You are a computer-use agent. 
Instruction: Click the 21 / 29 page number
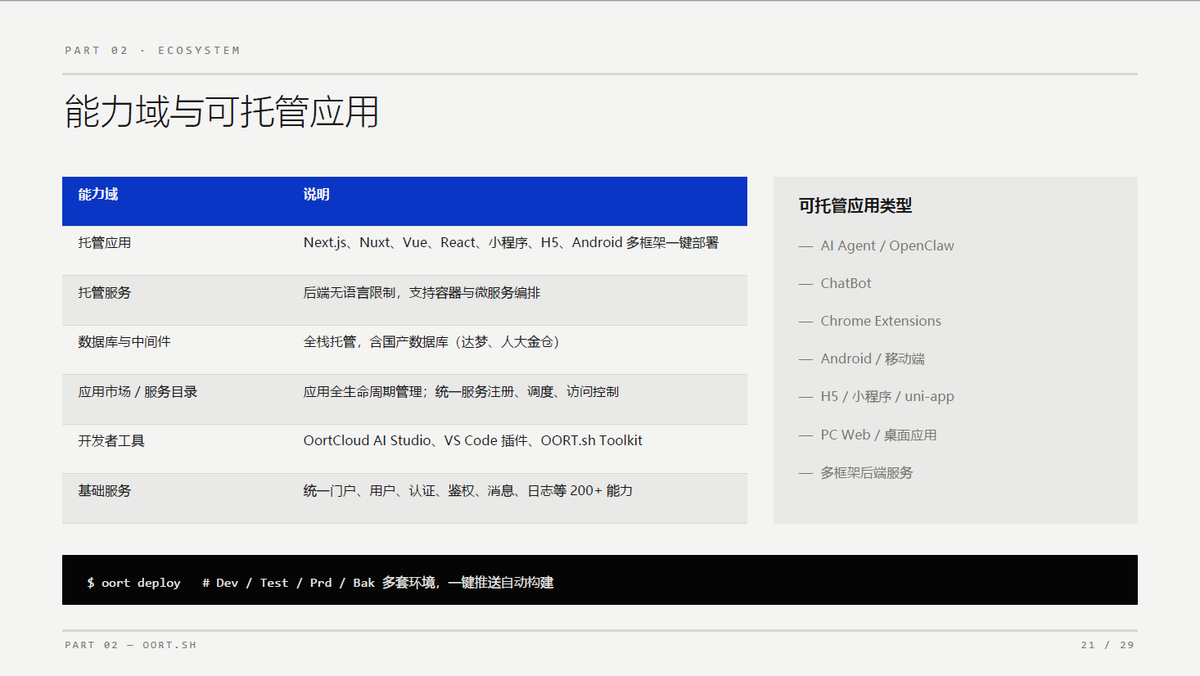coord(1107,645)
